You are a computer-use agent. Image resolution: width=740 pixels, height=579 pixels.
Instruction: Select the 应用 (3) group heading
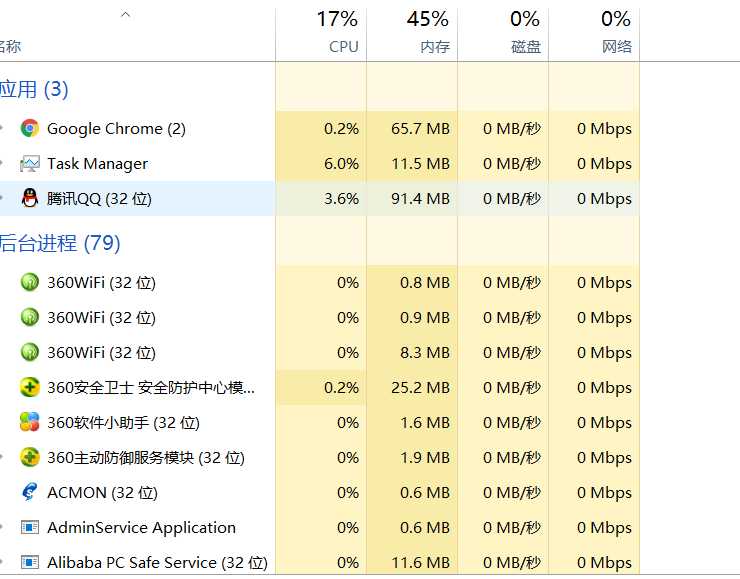34,89
